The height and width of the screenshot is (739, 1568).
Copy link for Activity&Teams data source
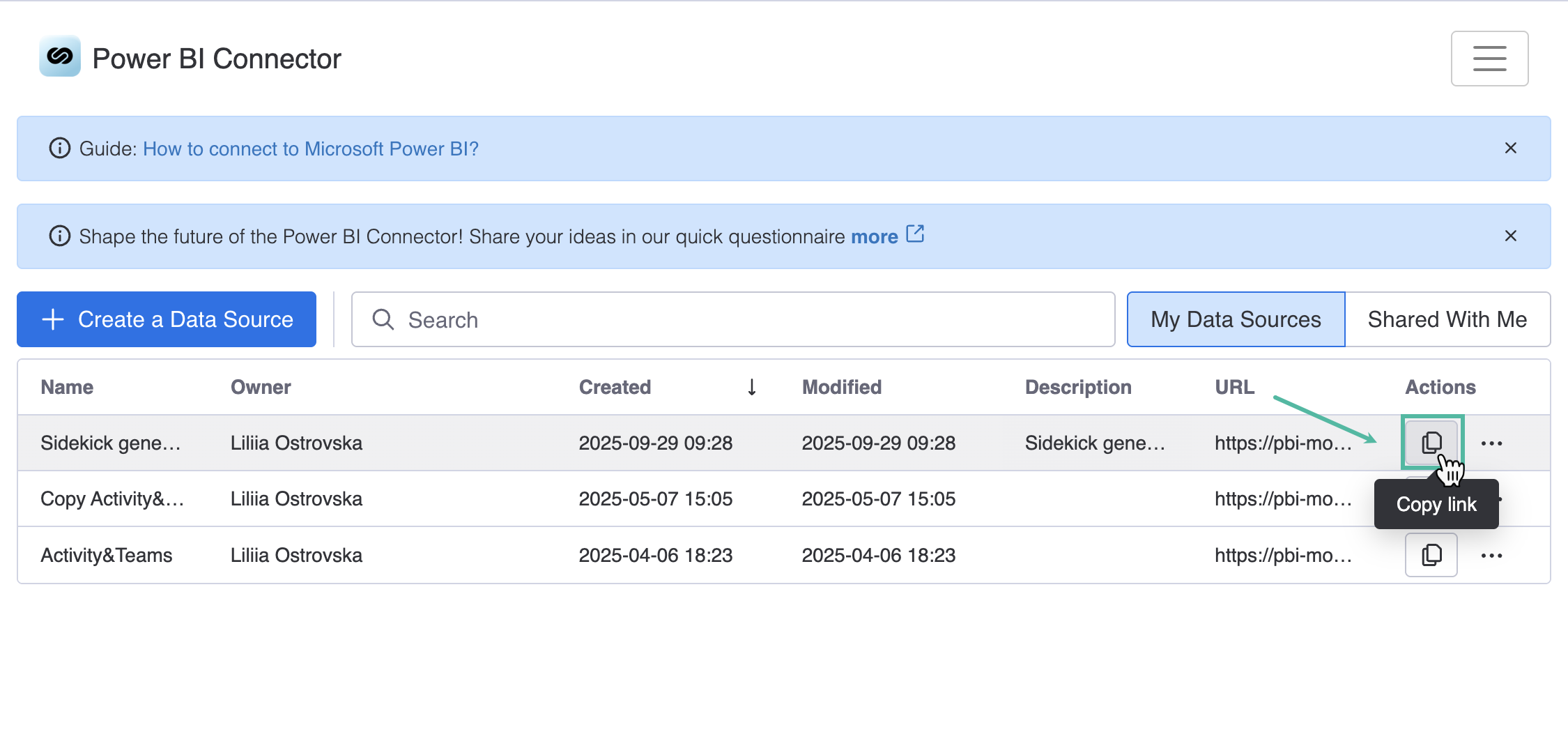click(1431, 555)
